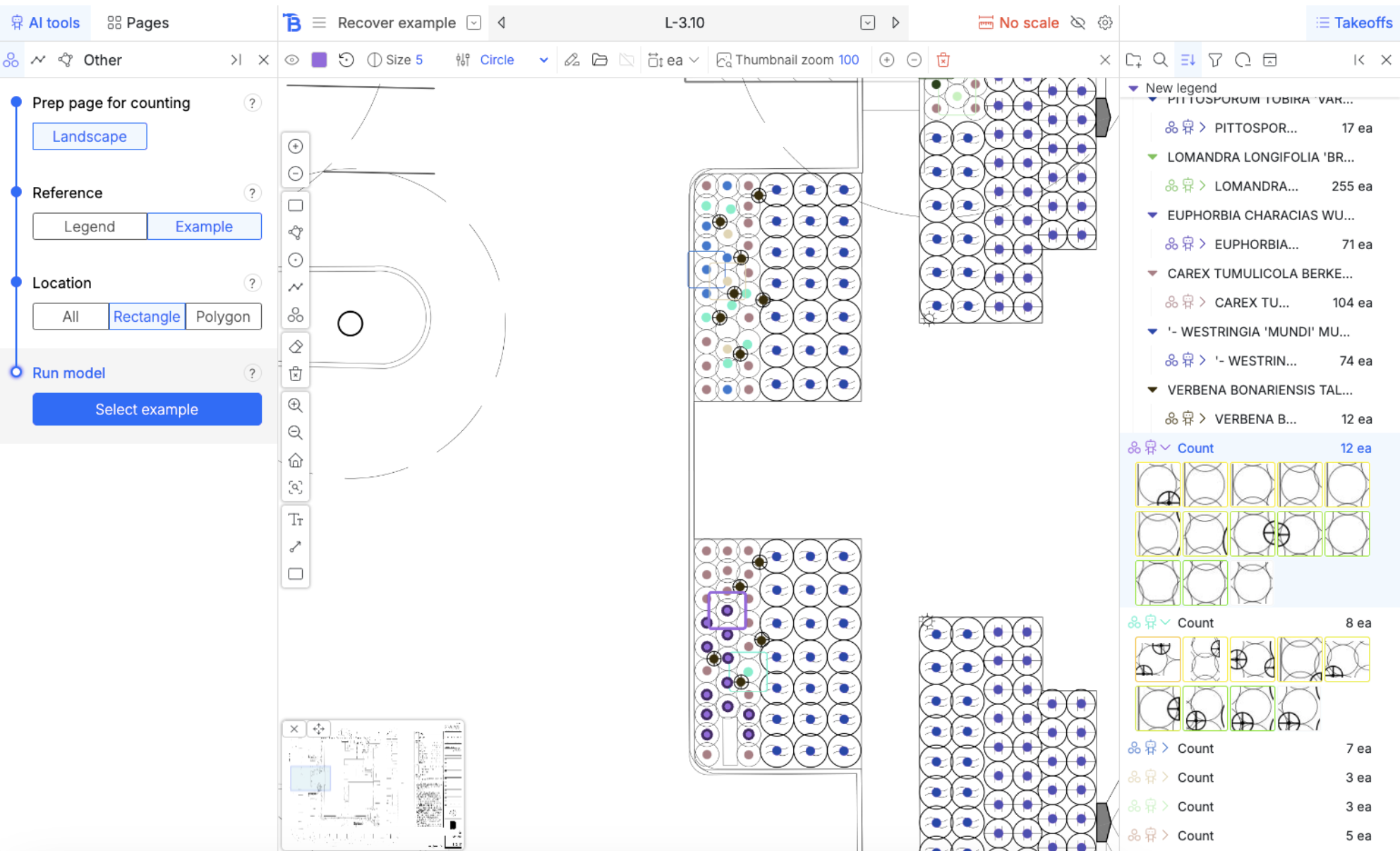Click the filter icon in Takeoffs panel
This screenshot has height=851, width=1400.
tap(1215, 60)
